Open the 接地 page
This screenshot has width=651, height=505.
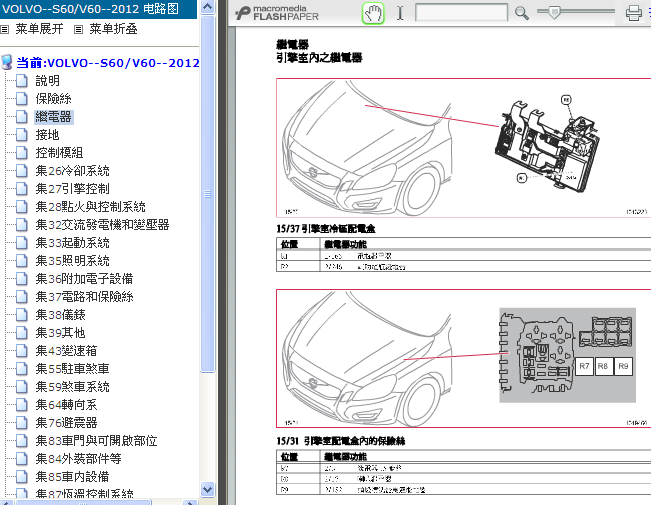click(x=47, y=135)
